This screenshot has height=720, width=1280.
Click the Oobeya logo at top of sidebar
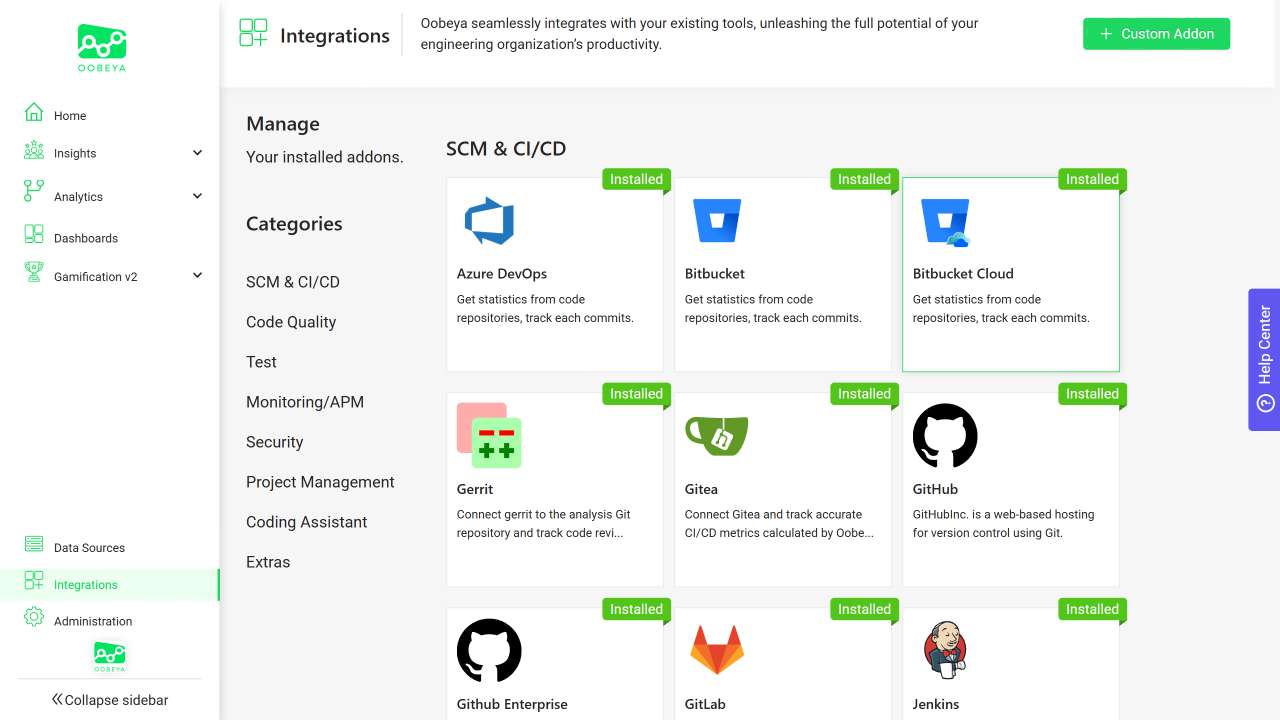click(102, 48)
